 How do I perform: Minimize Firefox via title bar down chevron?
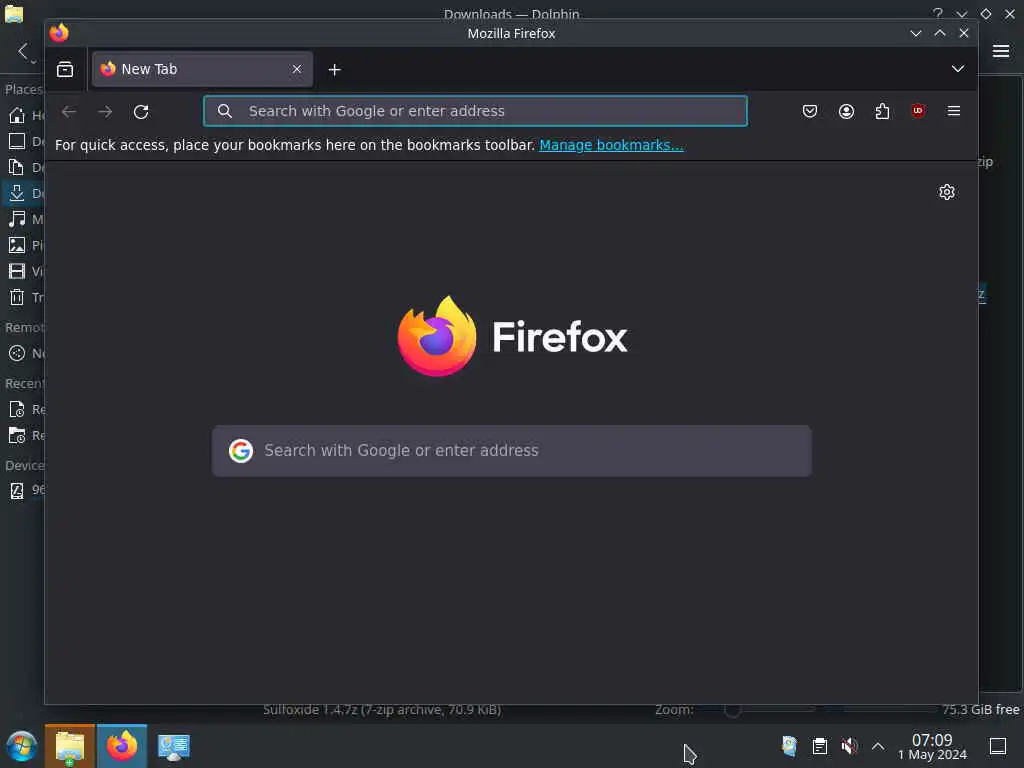[916, 33]
